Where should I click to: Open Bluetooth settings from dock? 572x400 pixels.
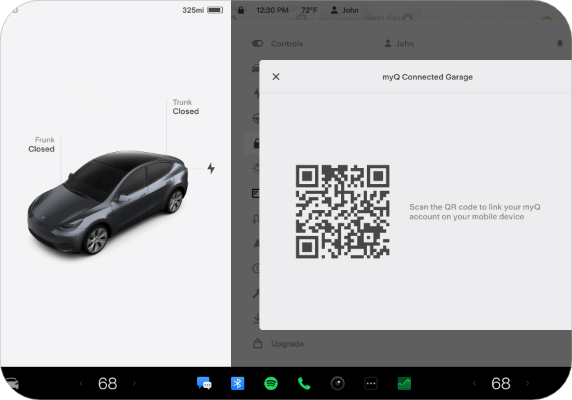pos(237,384)
